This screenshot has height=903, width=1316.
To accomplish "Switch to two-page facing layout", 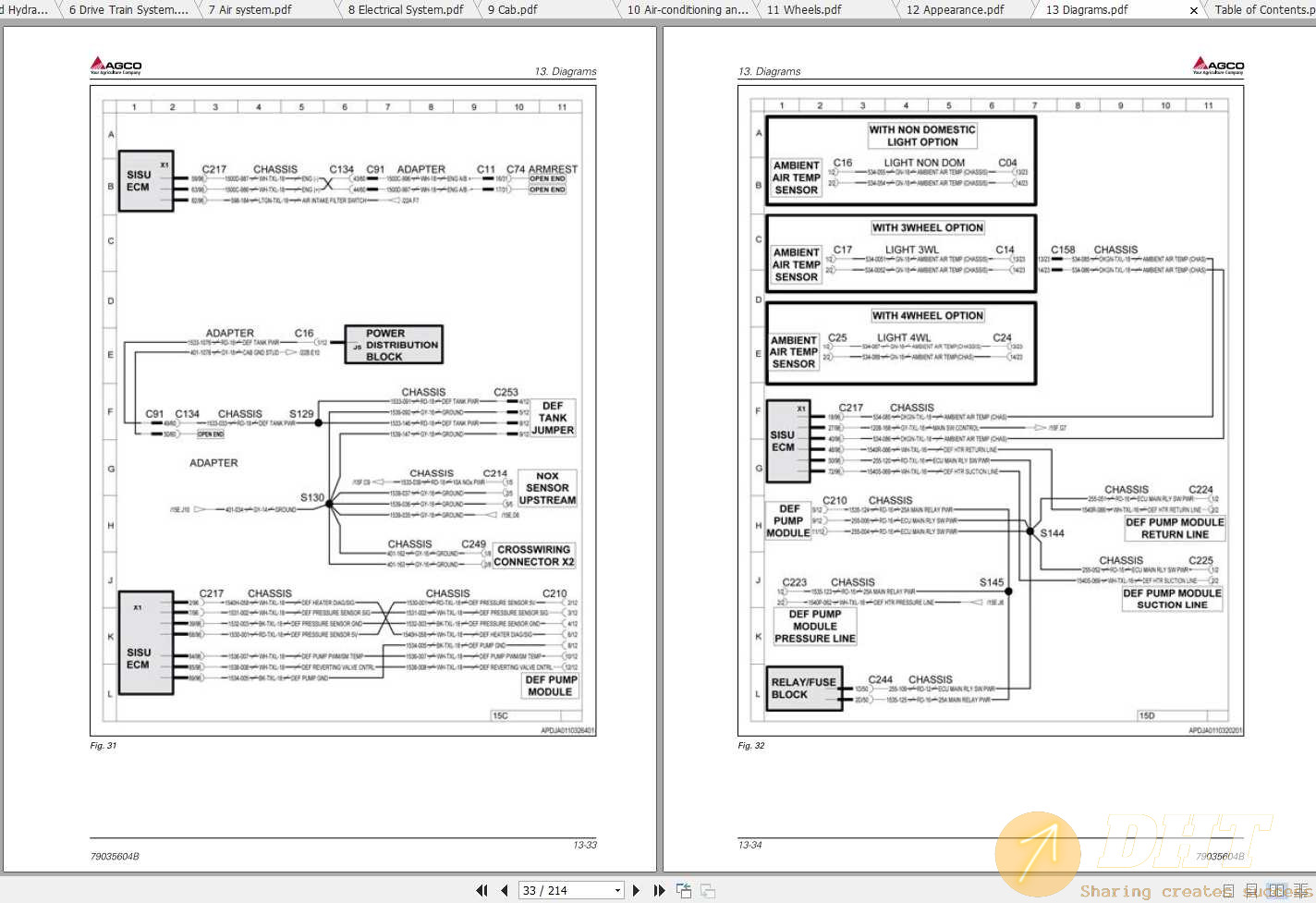I will (1276, 891).
